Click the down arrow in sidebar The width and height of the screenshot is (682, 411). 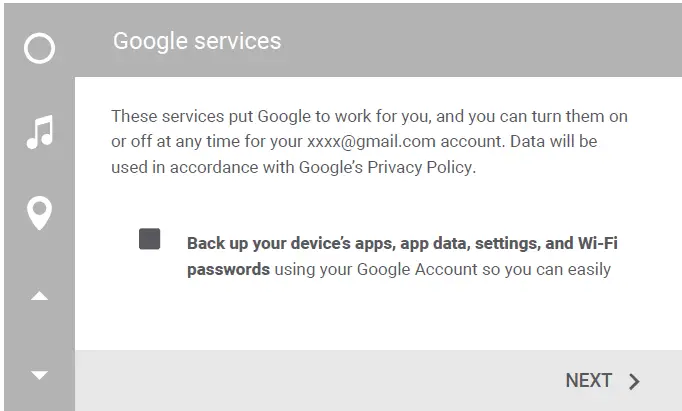[x=39, y=375]
